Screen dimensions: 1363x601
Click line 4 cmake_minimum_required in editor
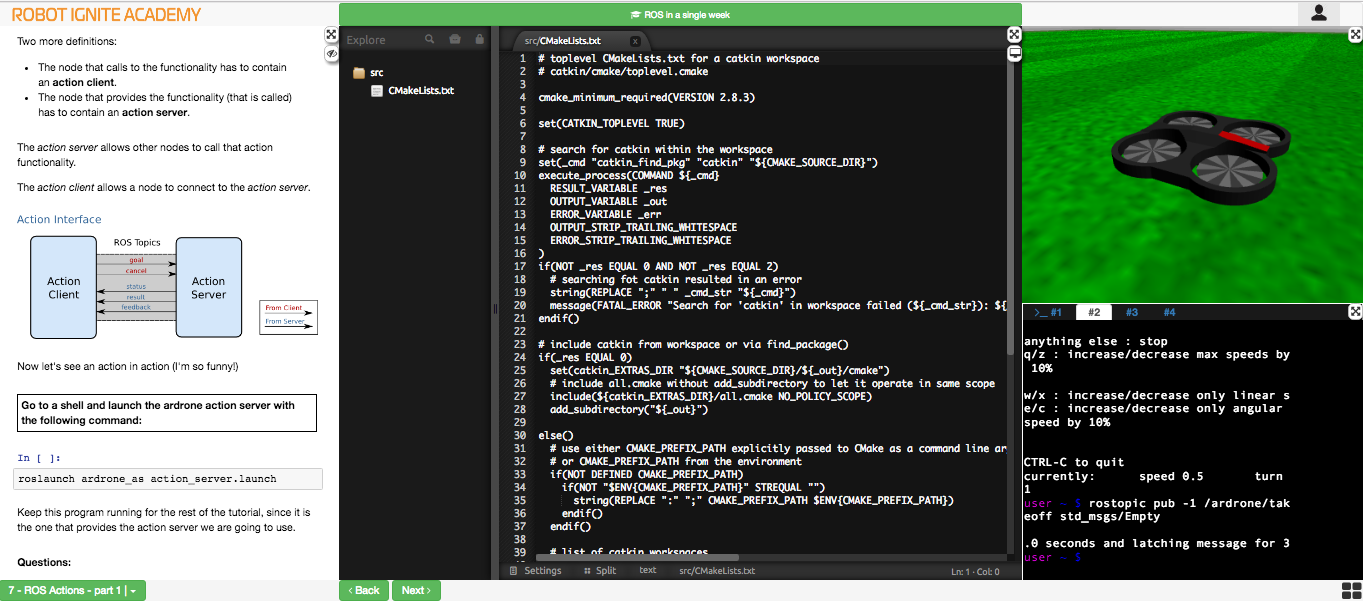pyautogui.click(x=646, y=97)
